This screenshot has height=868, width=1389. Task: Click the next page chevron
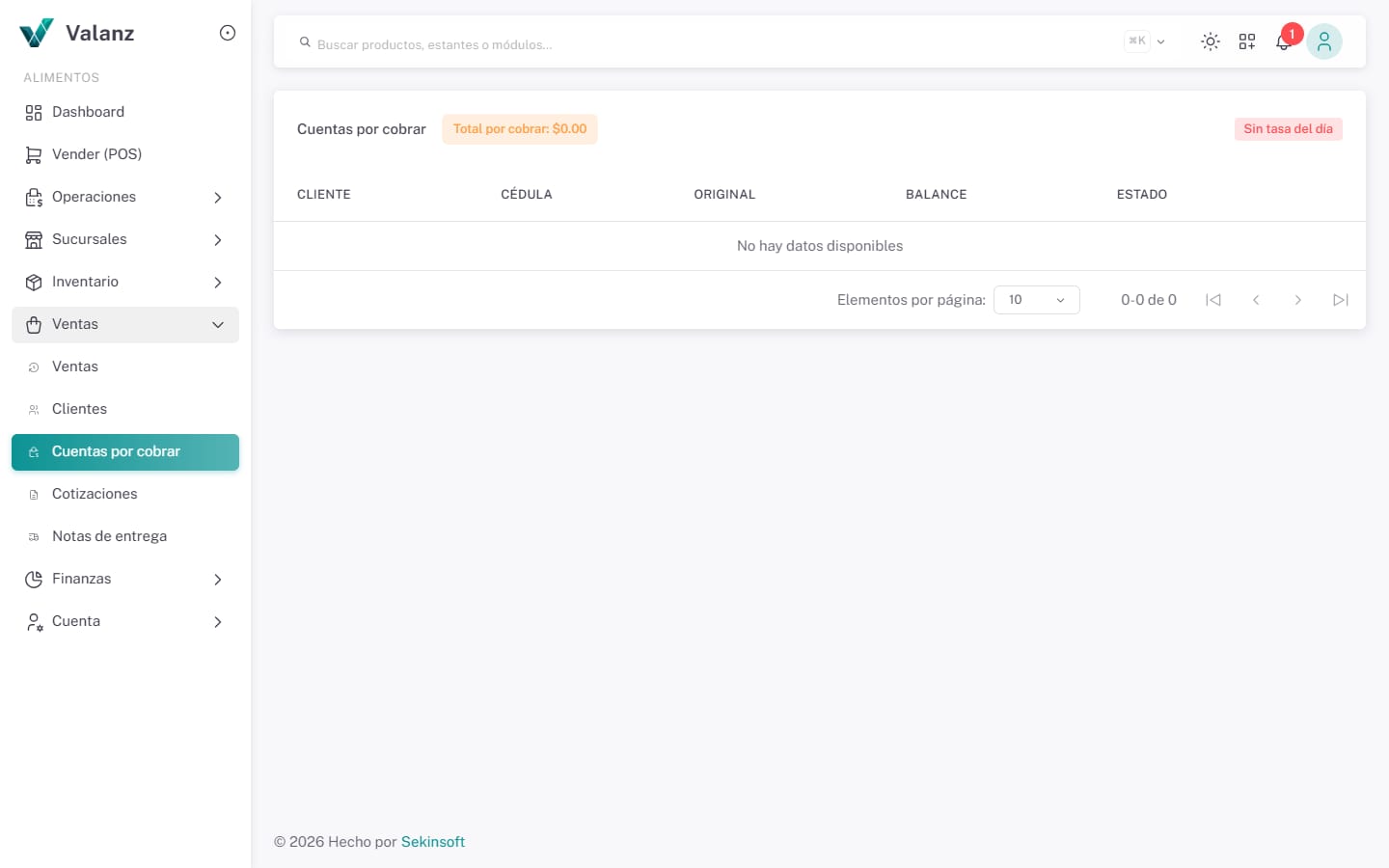tap(1298, 300)
